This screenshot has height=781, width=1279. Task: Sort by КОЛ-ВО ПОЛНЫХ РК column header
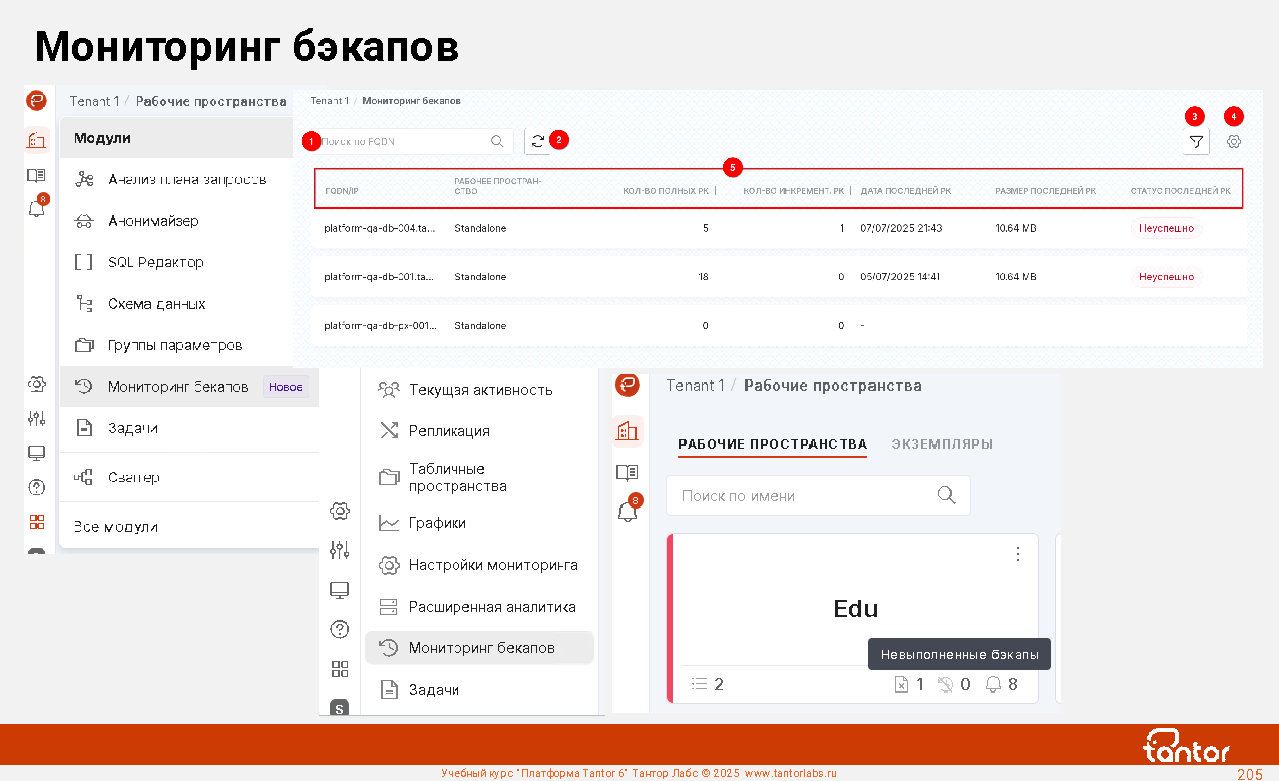665,190
